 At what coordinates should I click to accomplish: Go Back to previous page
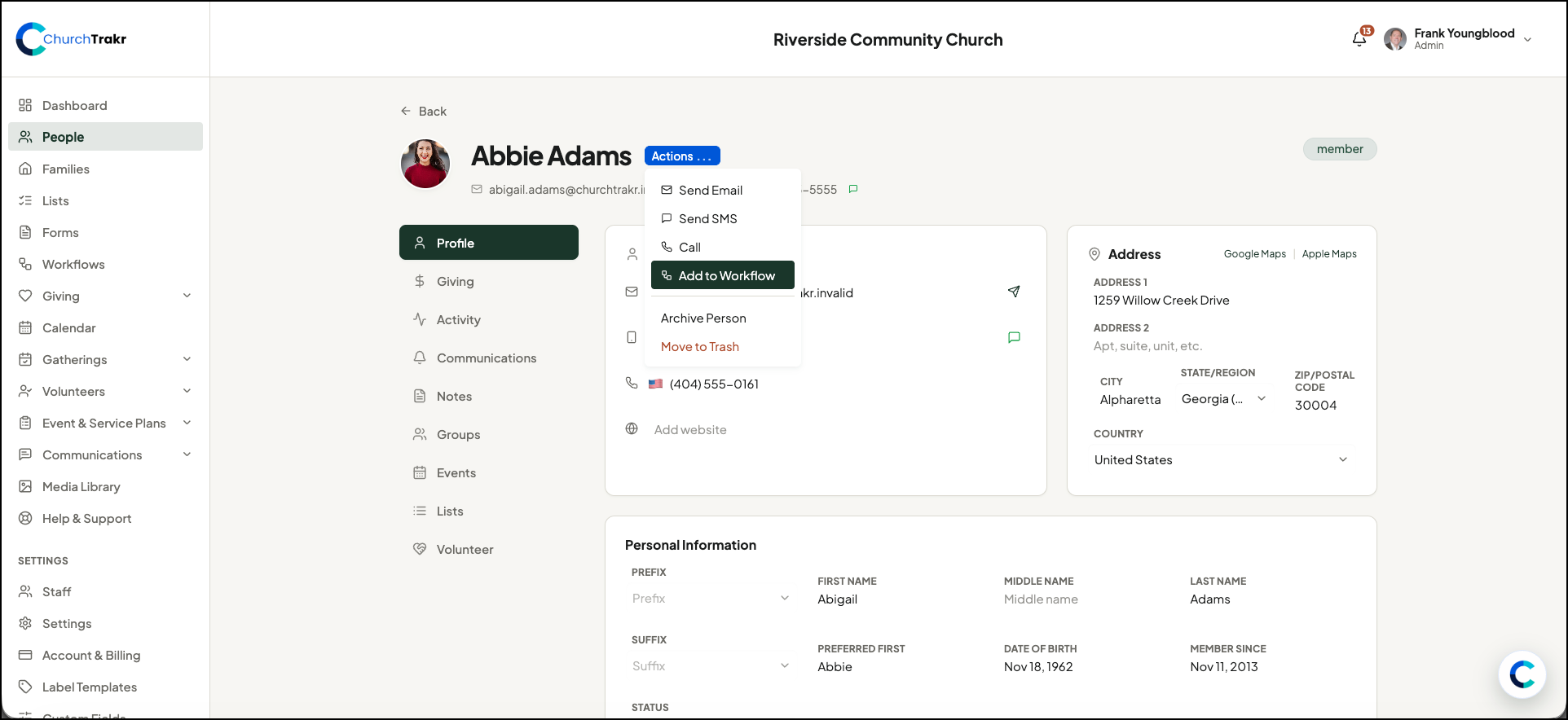(x=424, y=111)
